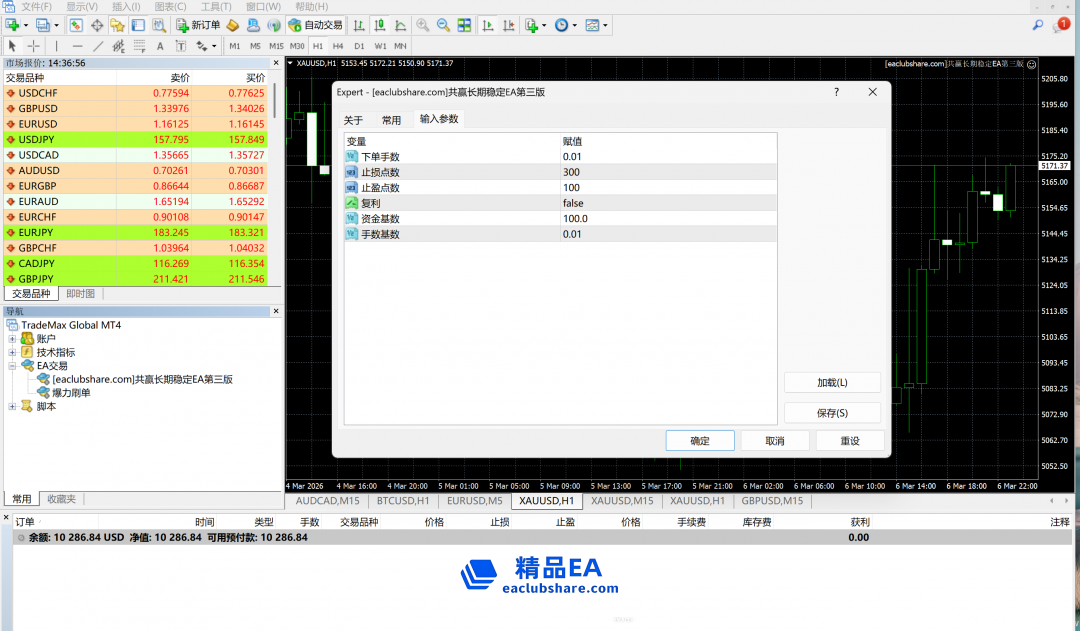The width and height of the screenshot is (1080, 631).
Task: Open the XAUUSD,M15 chart tab
Action: [x=621, y=501]
